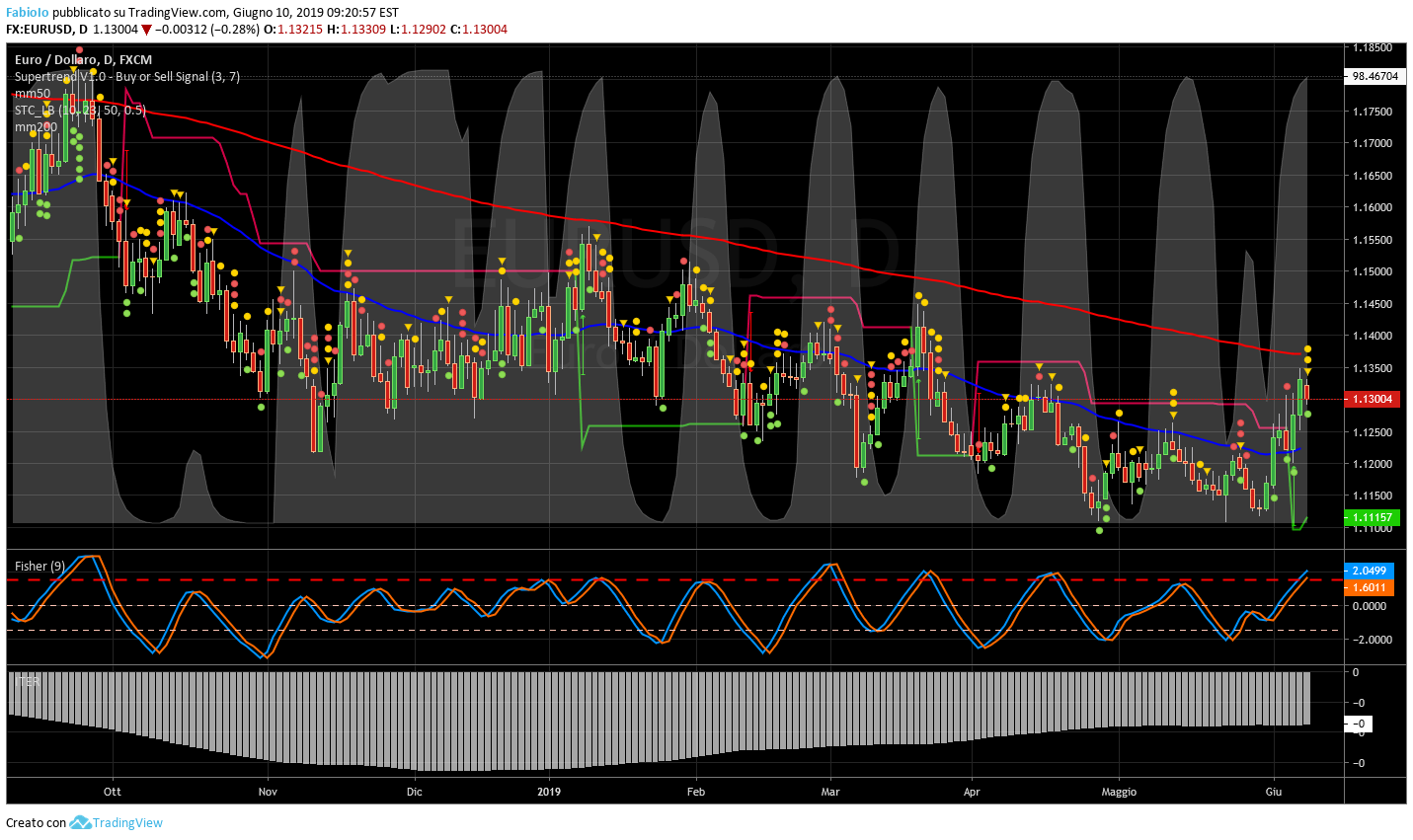Image resolution: width=1413 pixels, height=840 pixels.
Task: Click the mm50 moving average label
Action: point(33,94)
